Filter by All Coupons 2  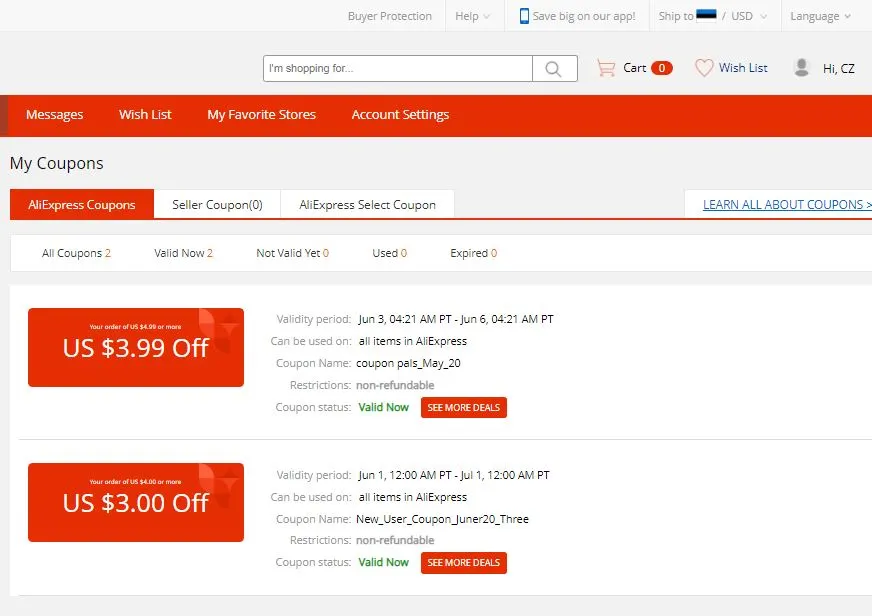click(x=76, y=253)
